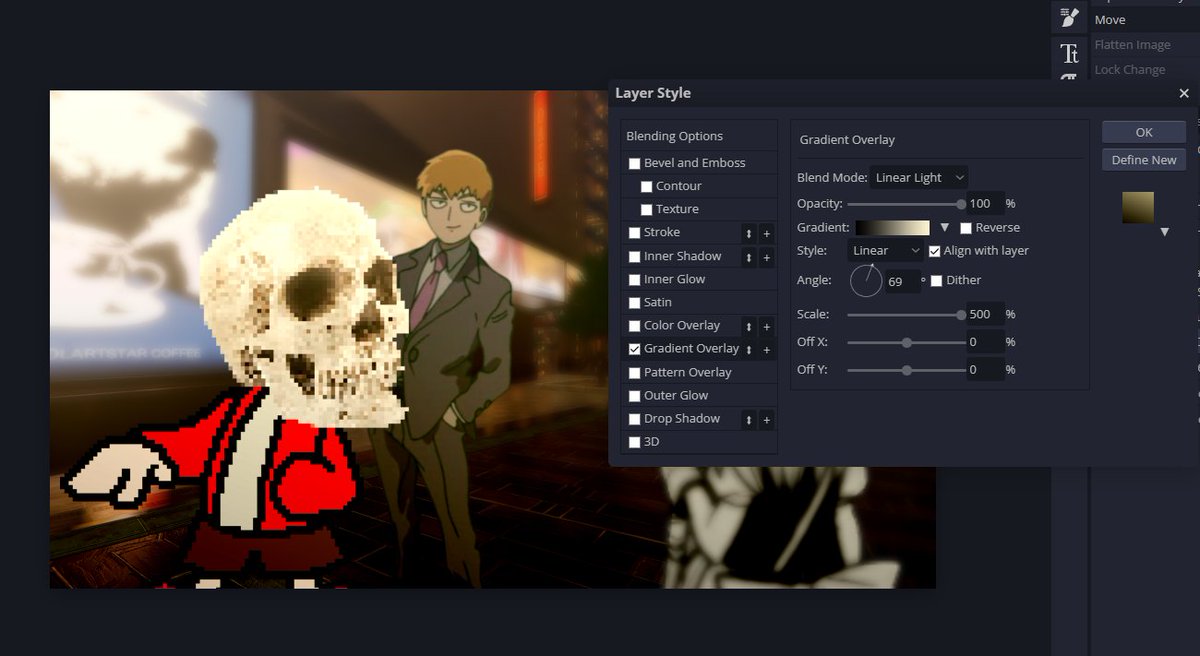Open the Character panel Tt icon

(x=1069, y=53)
